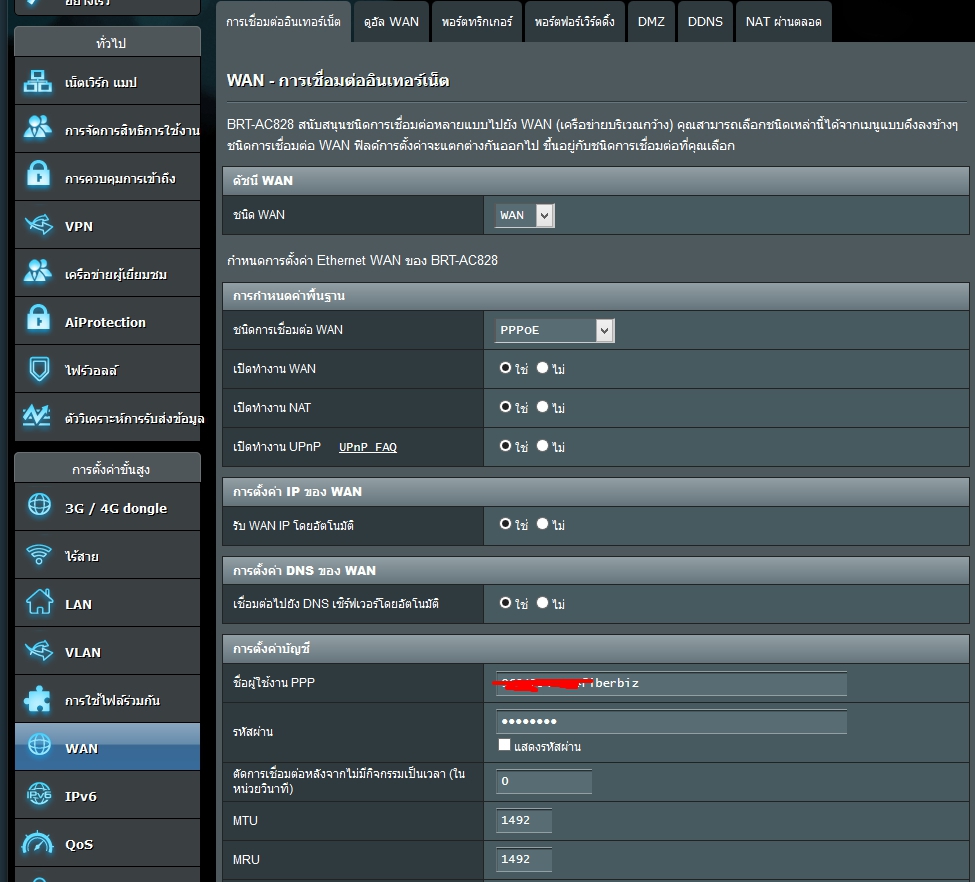This screenshot has width=975, height=882.
Task: Open the ชนิด WAN dropdown
Action: 525,215
